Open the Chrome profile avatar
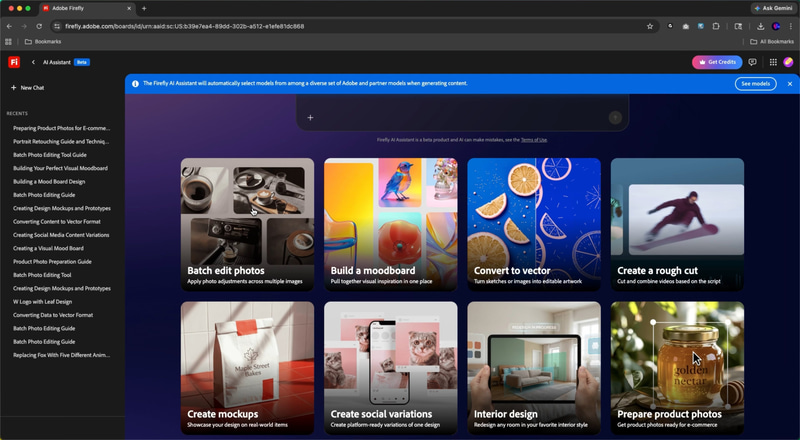This screenshot has height=440, width=800. coord(776,27)
